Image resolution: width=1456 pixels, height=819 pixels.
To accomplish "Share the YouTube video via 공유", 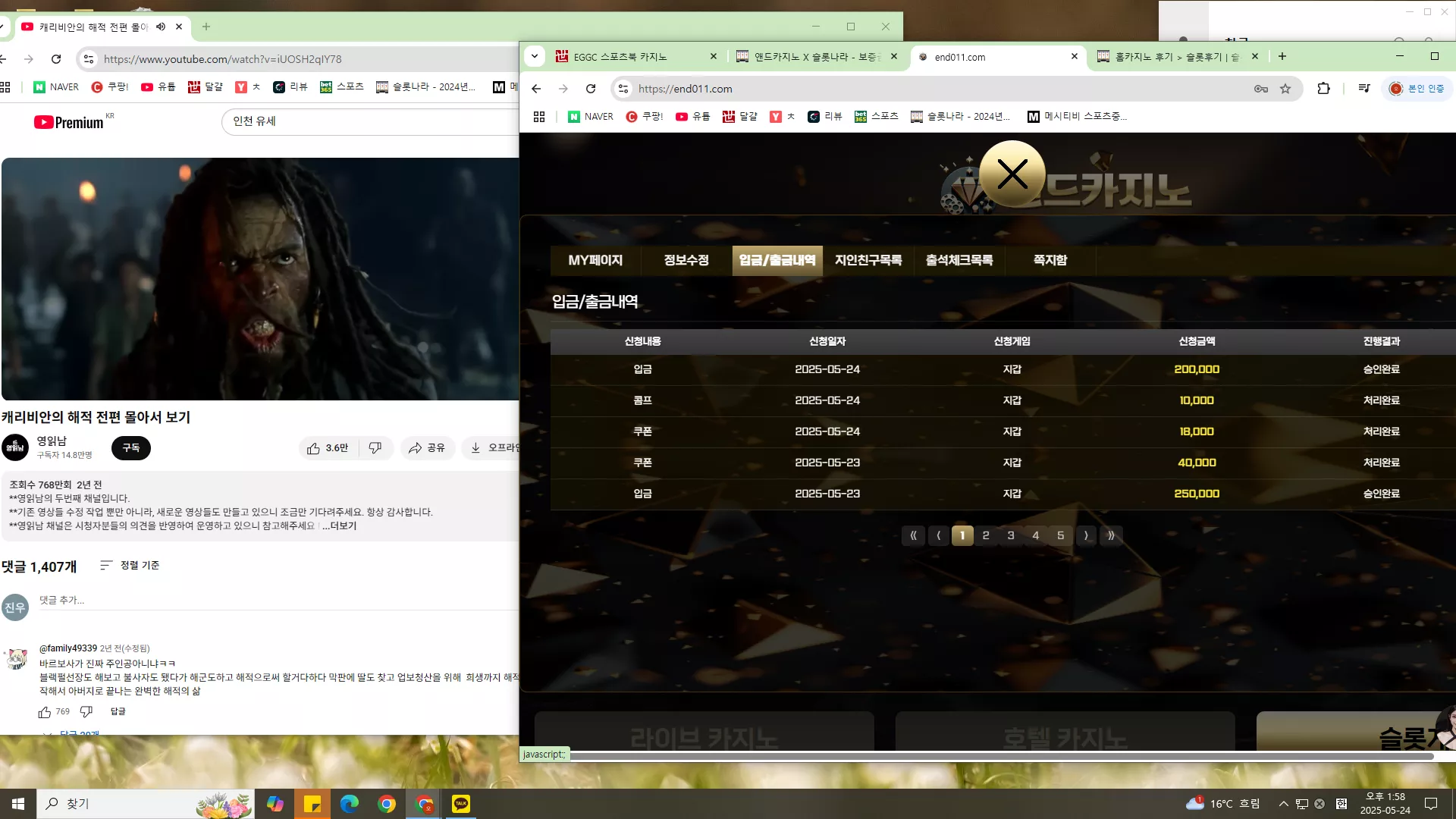I will (427, 448).
